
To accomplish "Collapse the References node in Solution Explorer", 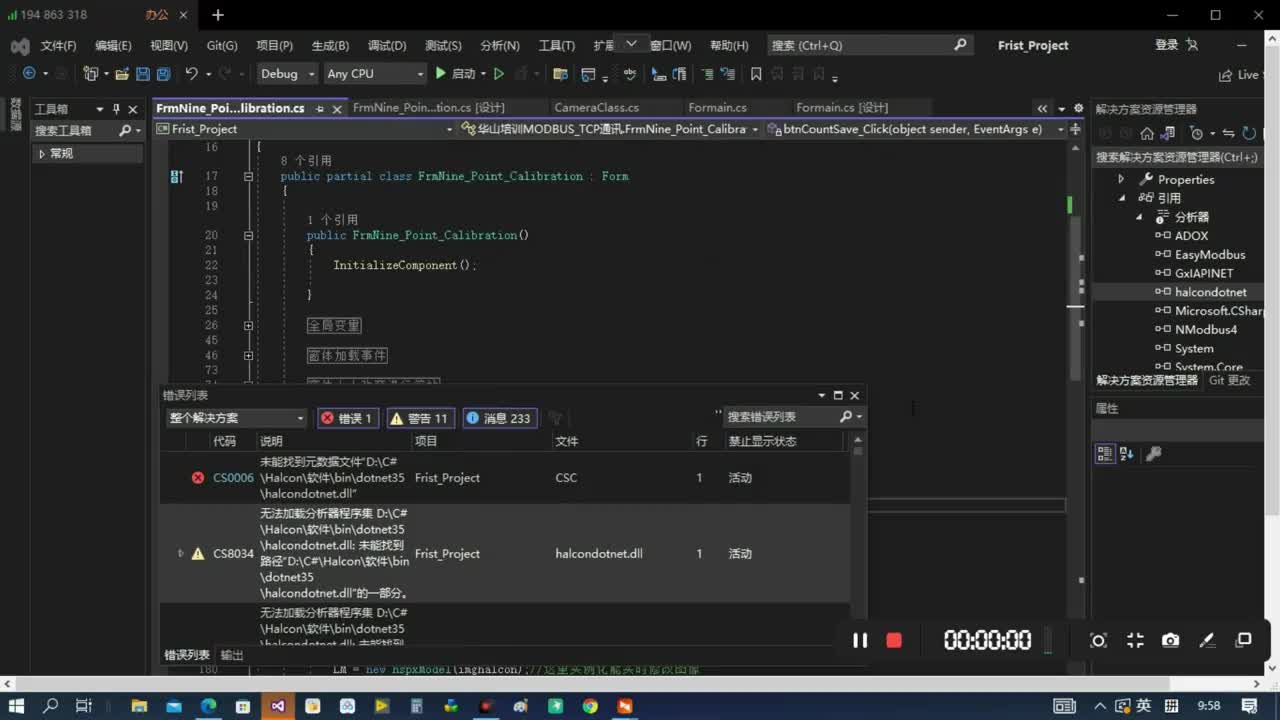I will click(1122, 198).
